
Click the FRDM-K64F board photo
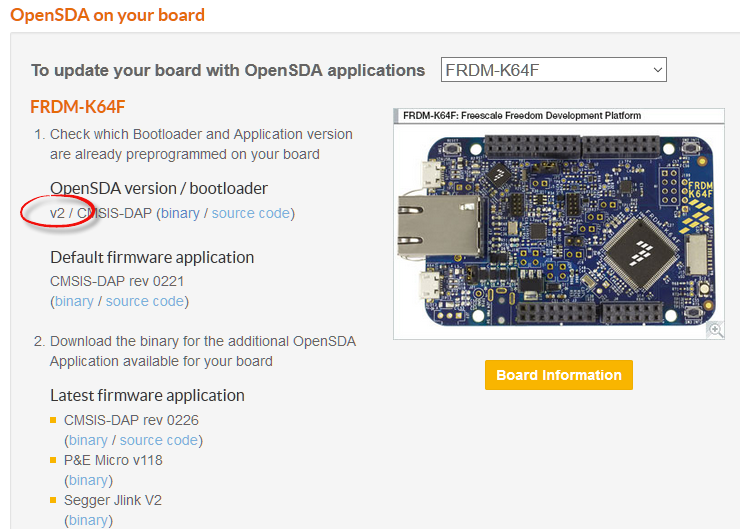click(559, 225)
